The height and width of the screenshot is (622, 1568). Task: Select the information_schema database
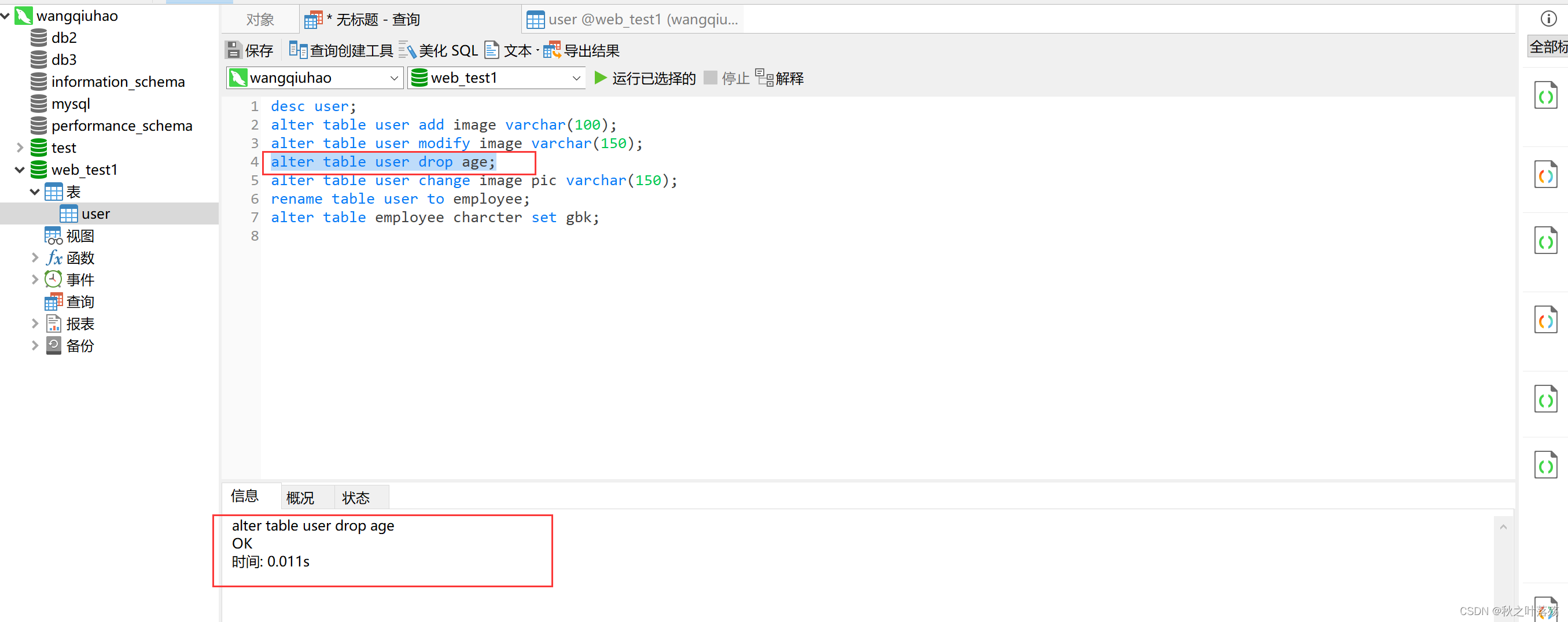[108, 82]
